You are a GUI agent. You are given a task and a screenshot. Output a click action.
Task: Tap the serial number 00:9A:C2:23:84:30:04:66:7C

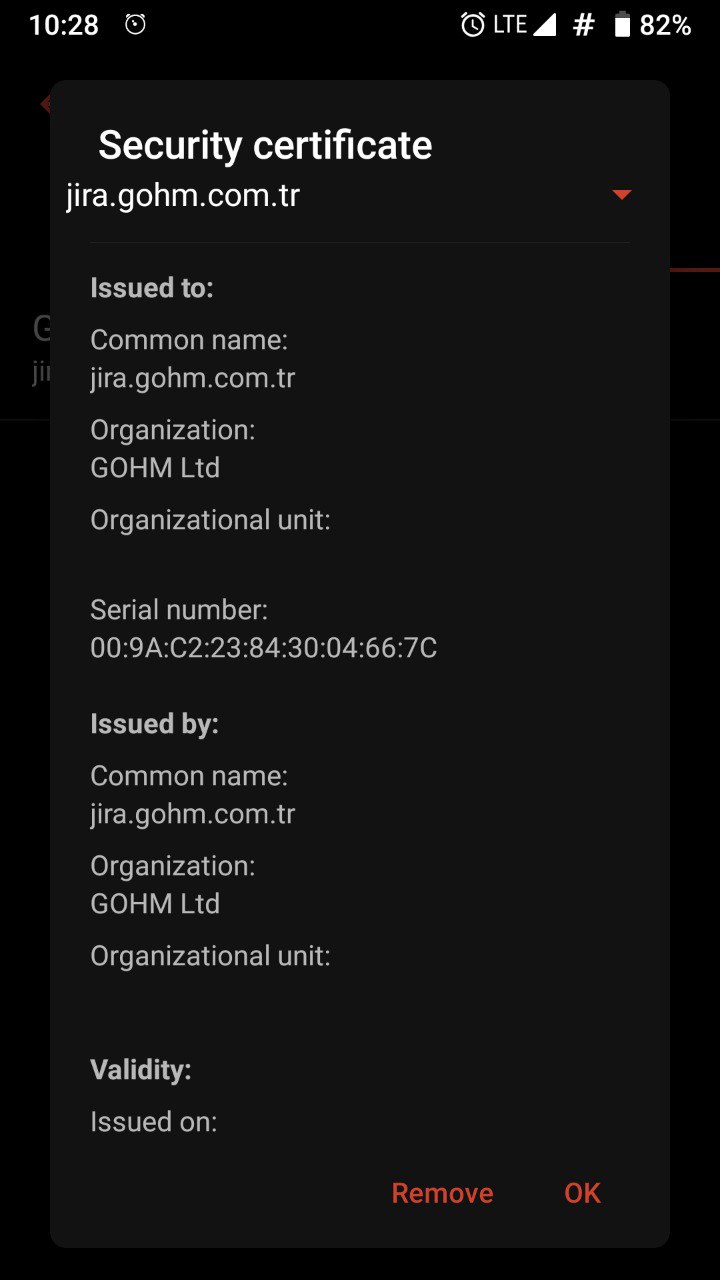(264, 648)
